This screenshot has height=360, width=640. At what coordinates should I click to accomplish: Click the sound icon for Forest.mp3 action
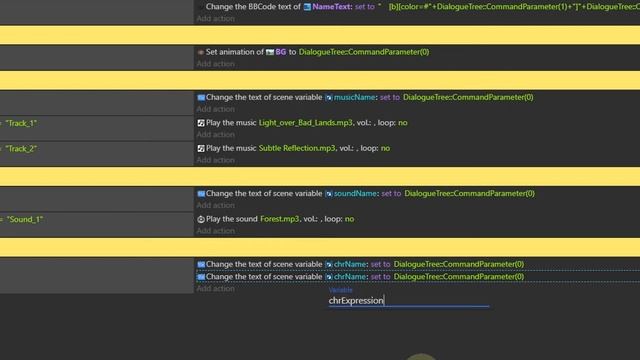click(201, 219)
